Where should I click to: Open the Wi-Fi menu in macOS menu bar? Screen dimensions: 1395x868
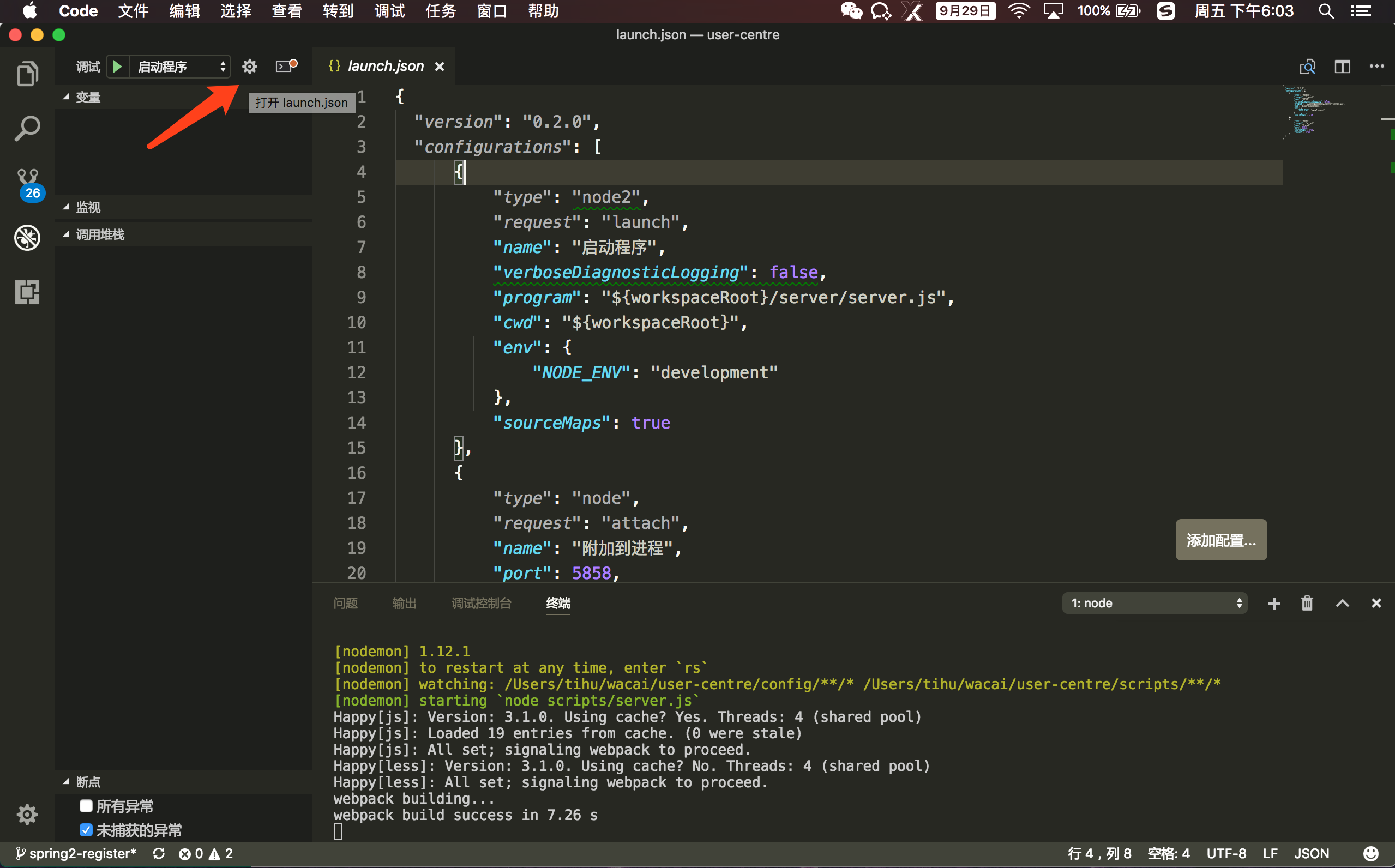pos(1018,11)
